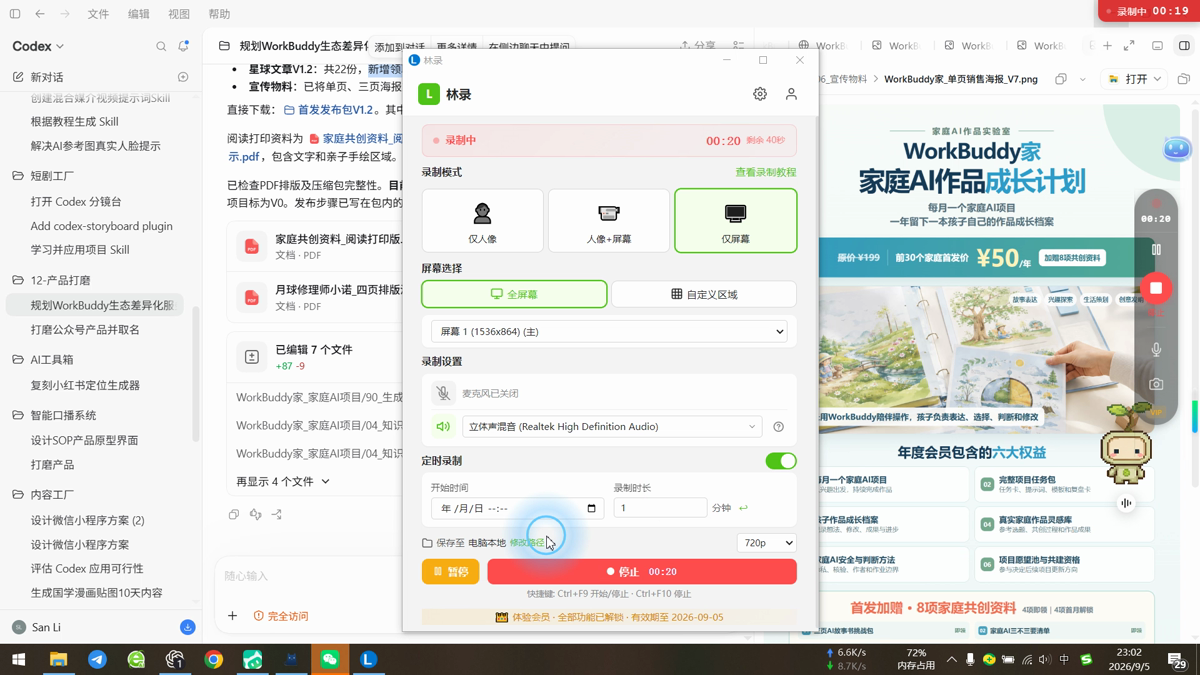
Task: Open the 视图 menu in Codex
Action: click(179, 14)
